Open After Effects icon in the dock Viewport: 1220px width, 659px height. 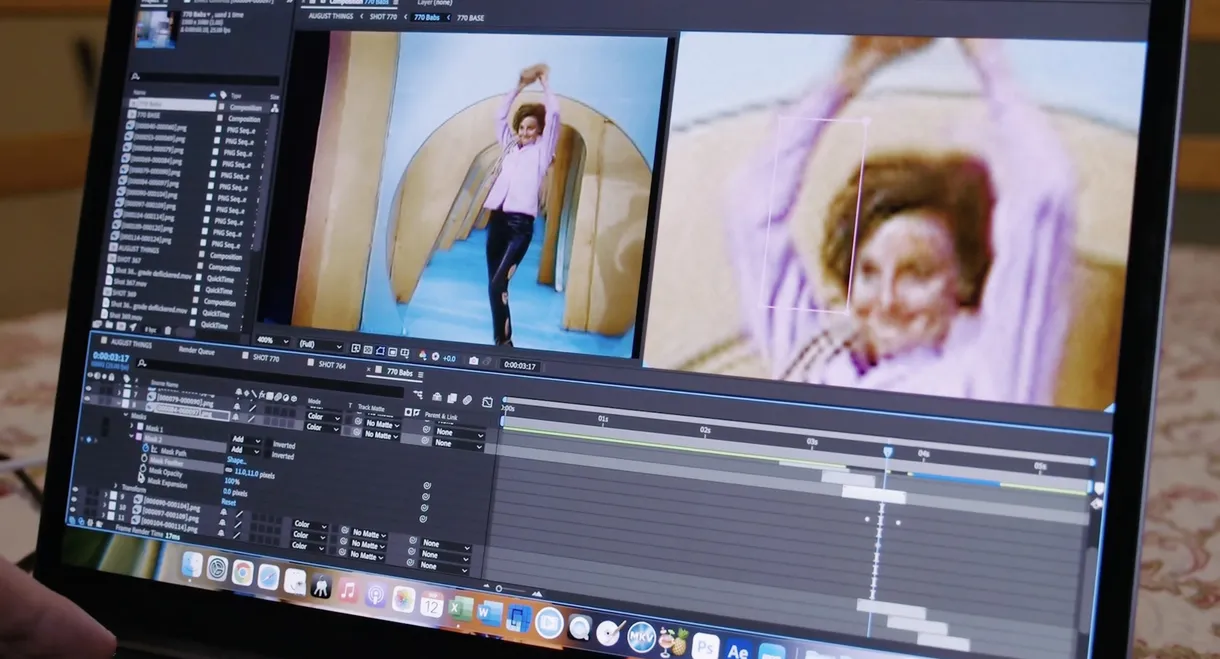(x=738, y=650)
